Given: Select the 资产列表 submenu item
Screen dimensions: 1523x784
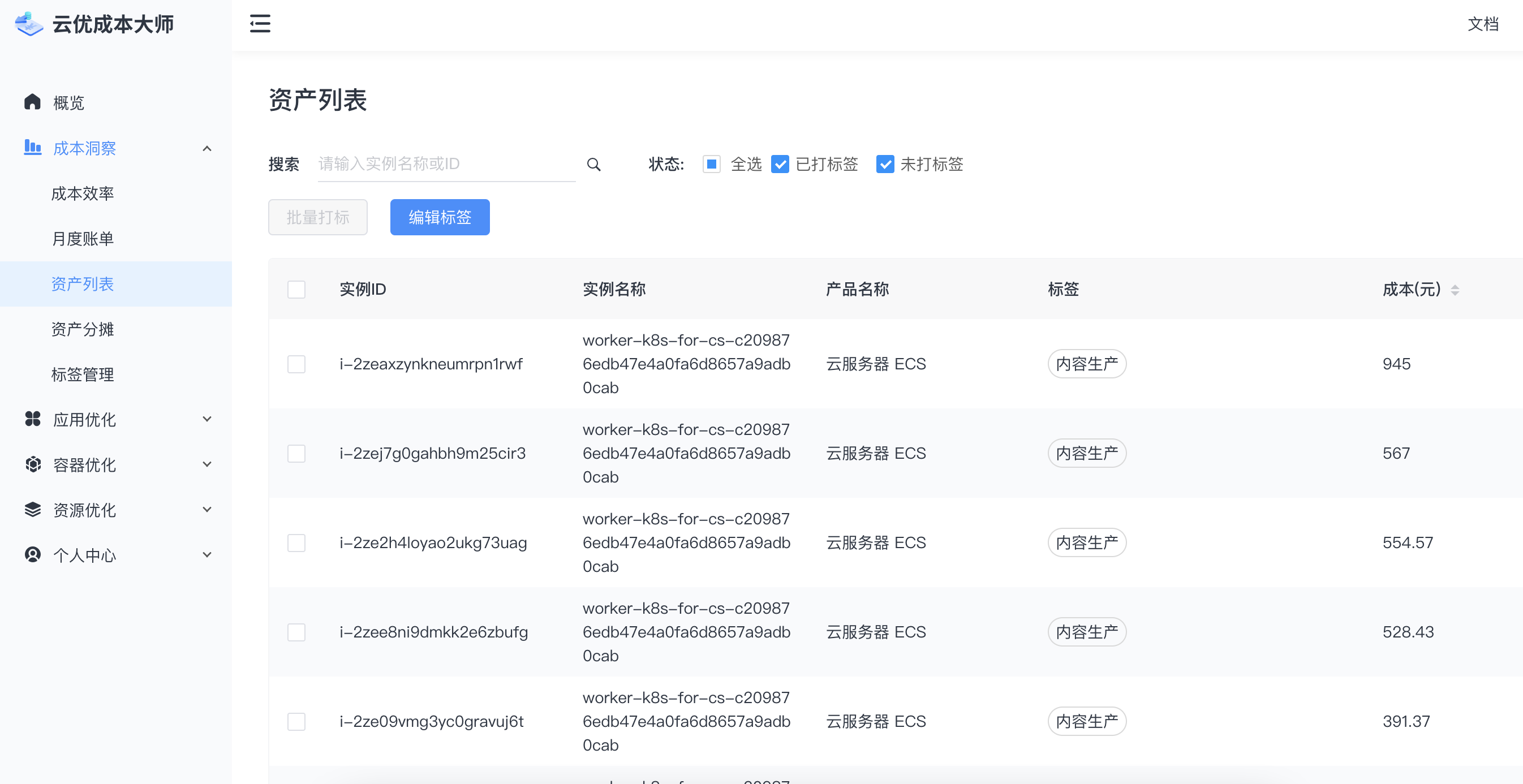Looking at the screenshot, I should tap(116, 284).
